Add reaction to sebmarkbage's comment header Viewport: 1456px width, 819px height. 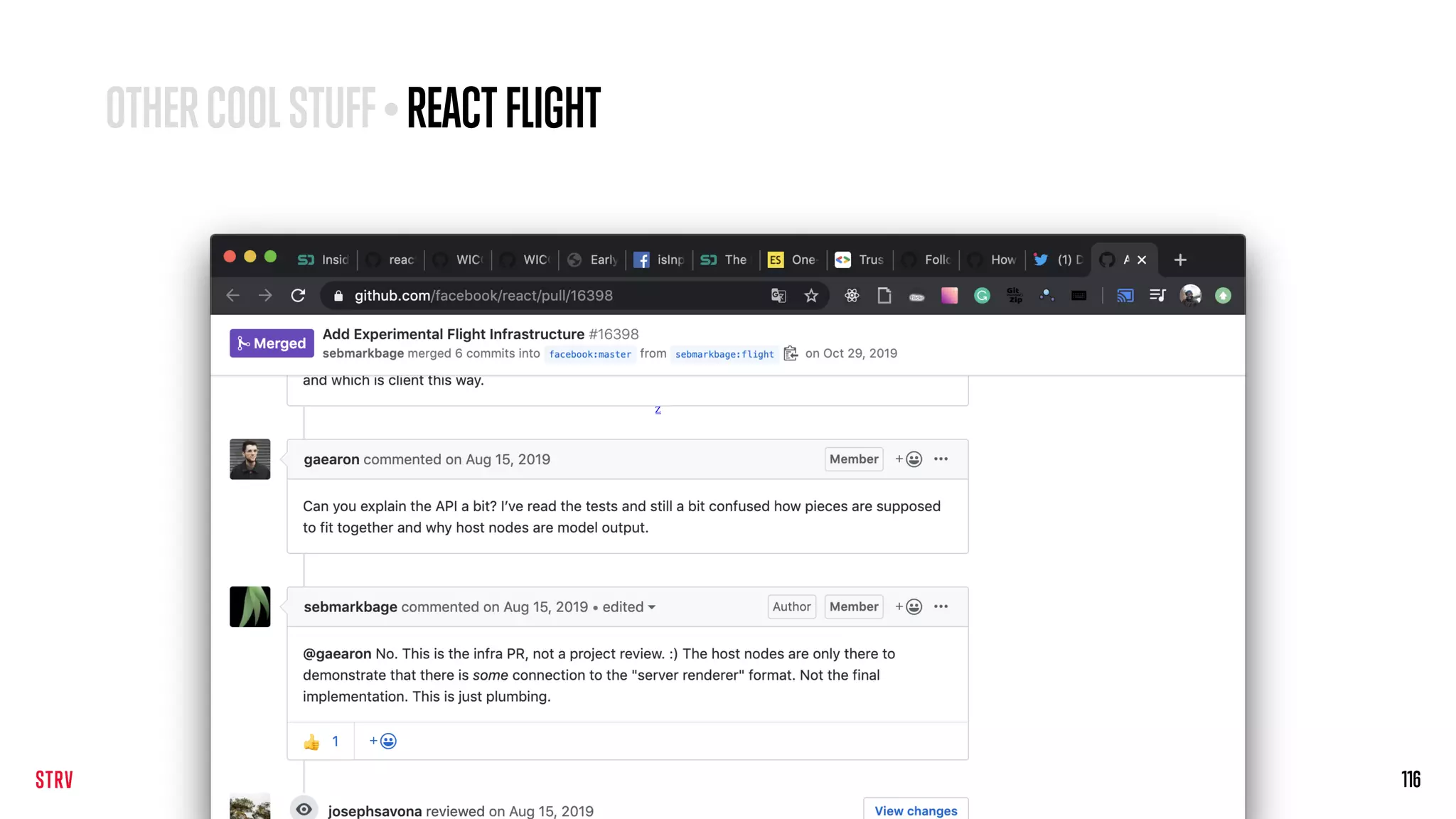pos(909,606)
